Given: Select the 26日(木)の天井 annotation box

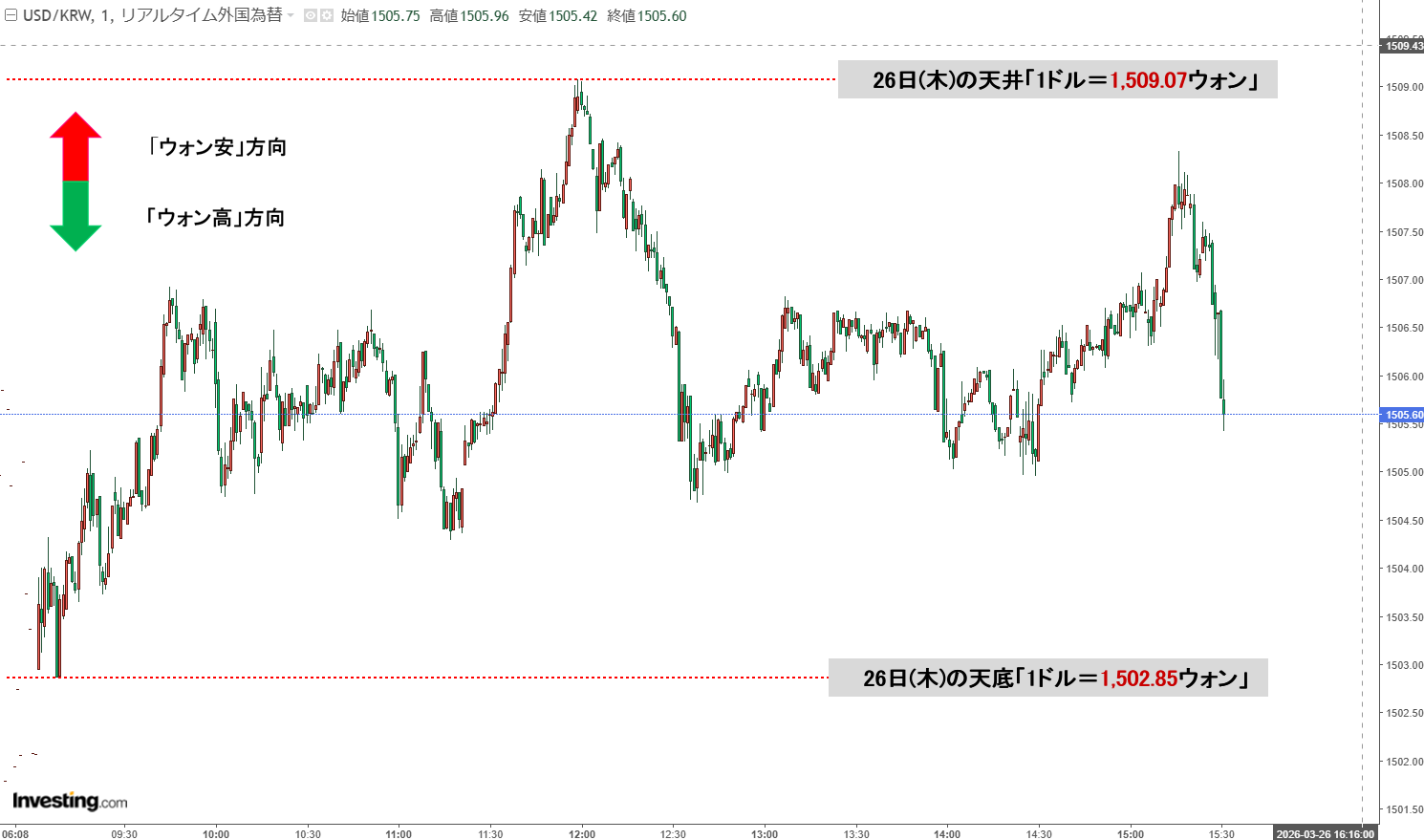Looking at the screenshot, I should [x=1057, y=80].
